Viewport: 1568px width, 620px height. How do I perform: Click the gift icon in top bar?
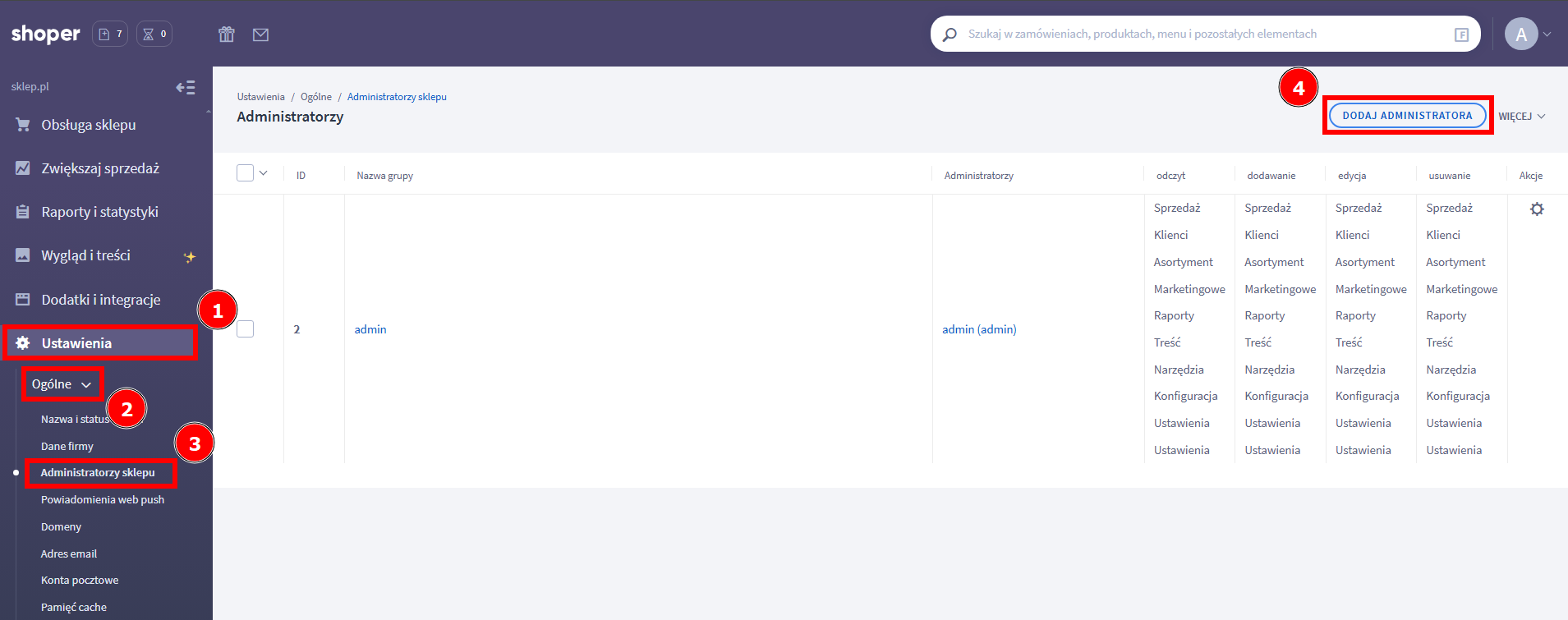point(227,34)
